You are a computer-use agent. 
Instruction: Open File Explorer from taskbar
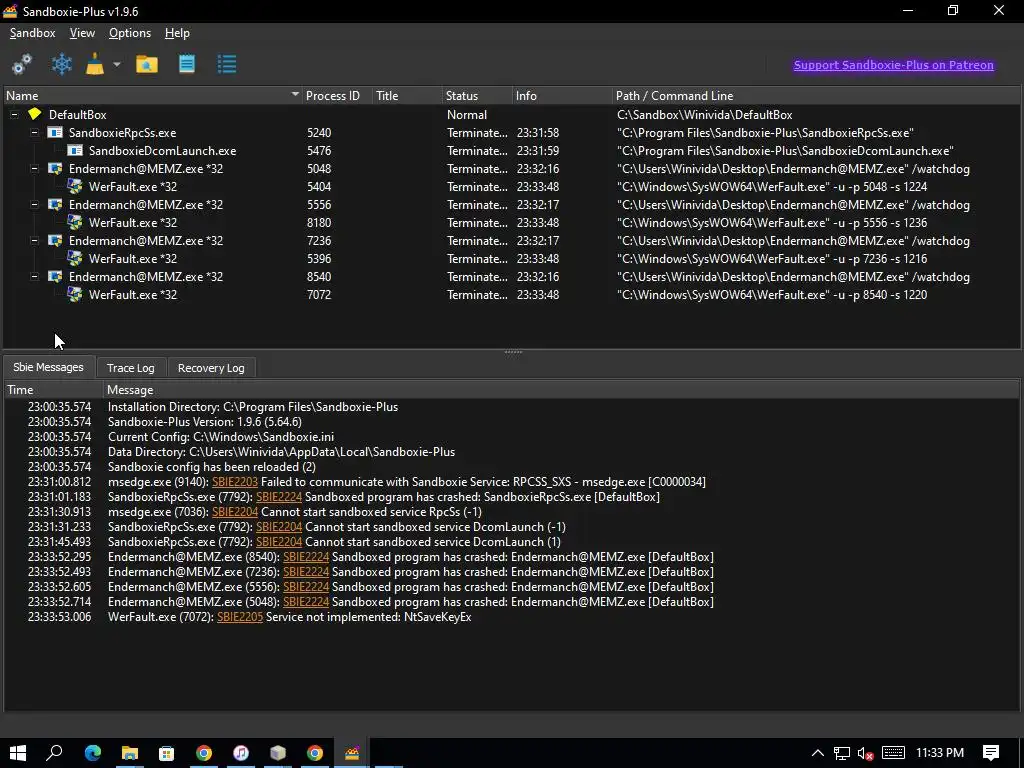[130, 753]
